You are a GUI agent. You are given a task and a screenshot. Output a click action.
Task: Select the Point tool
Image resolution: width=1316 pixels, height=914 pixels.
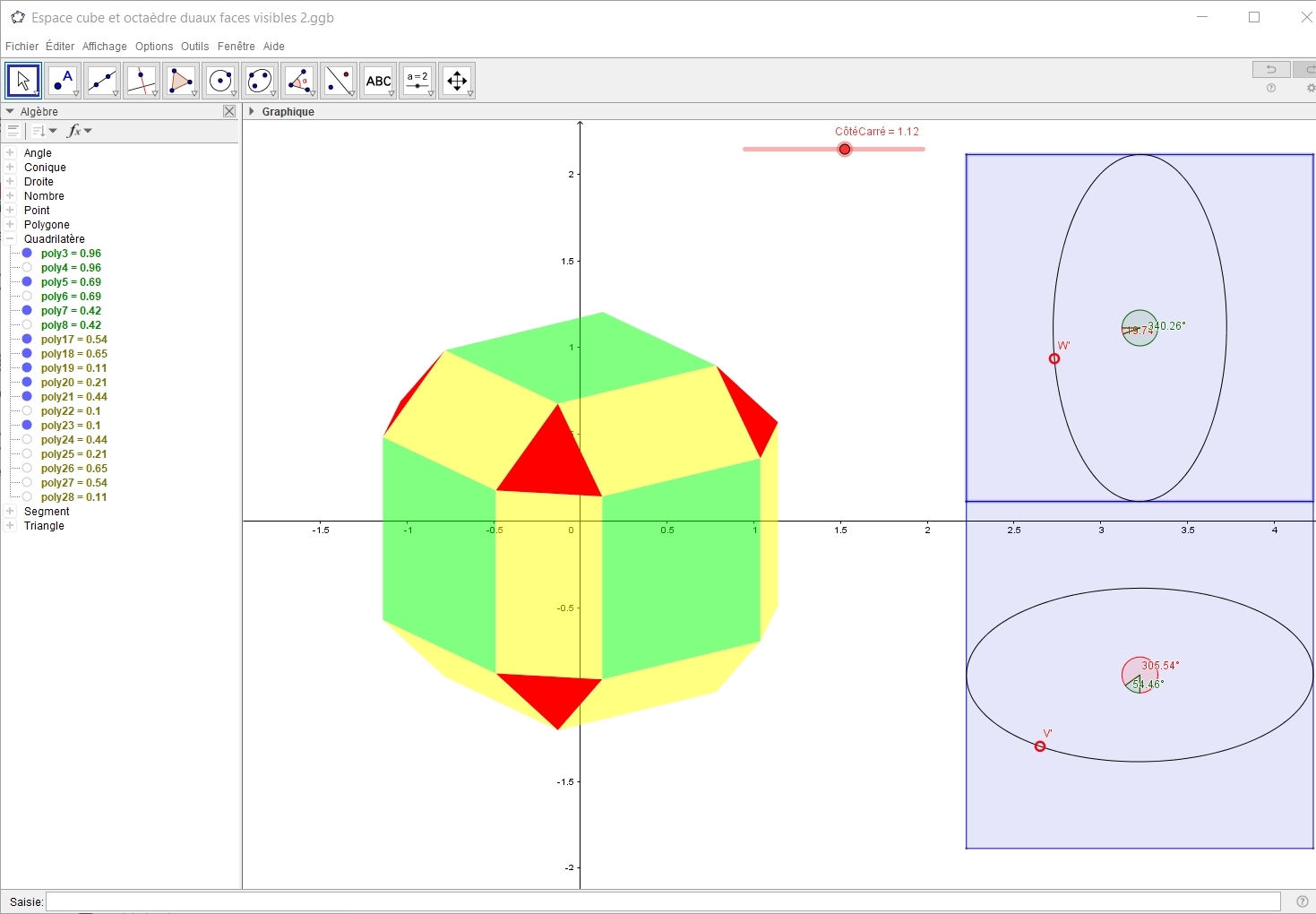63,81
